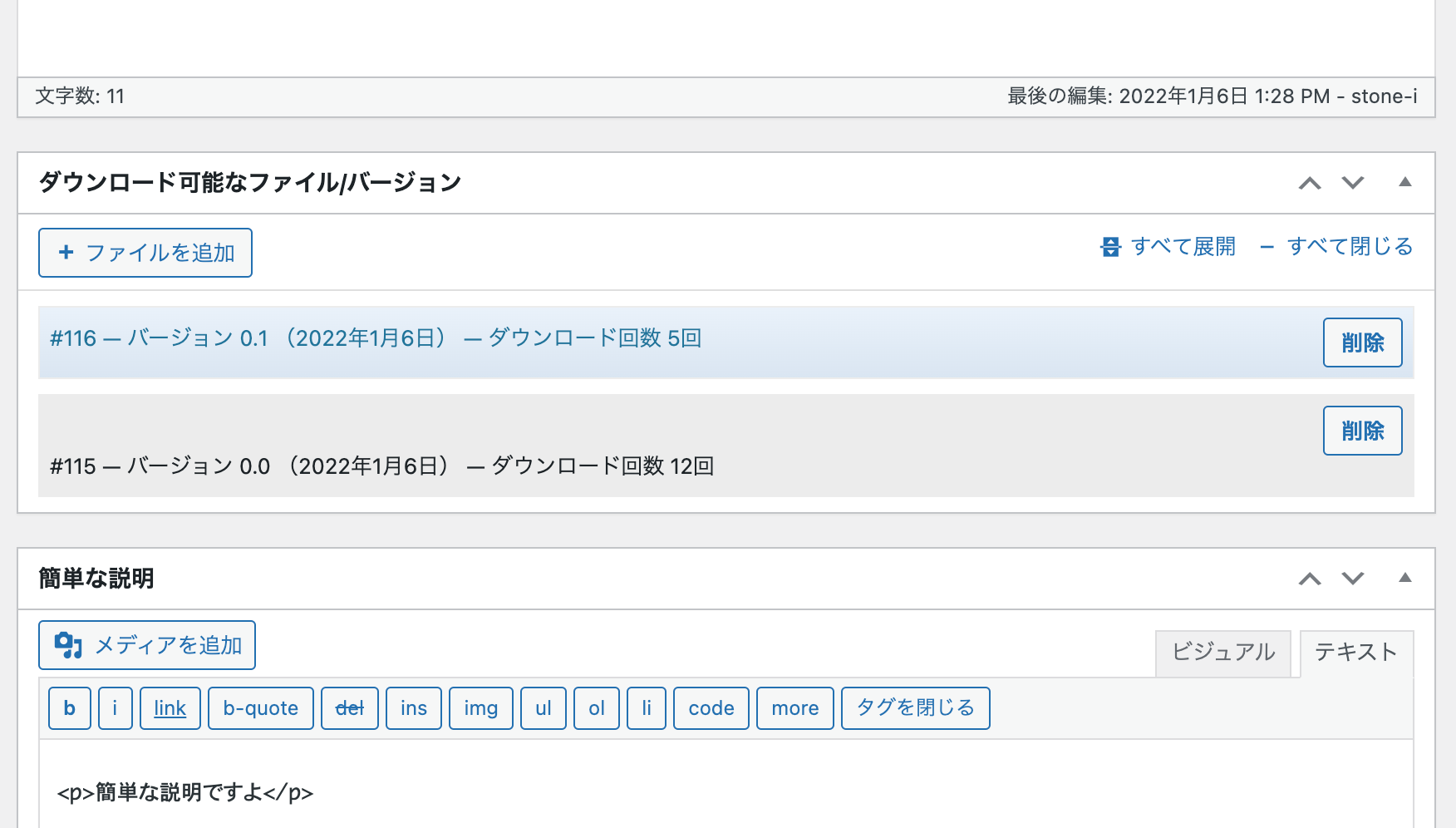This screenshot has height=828, width=1456.
Task: Toggle 簡単な説明 panel collapse triangle
Action: coord(1405,578)
